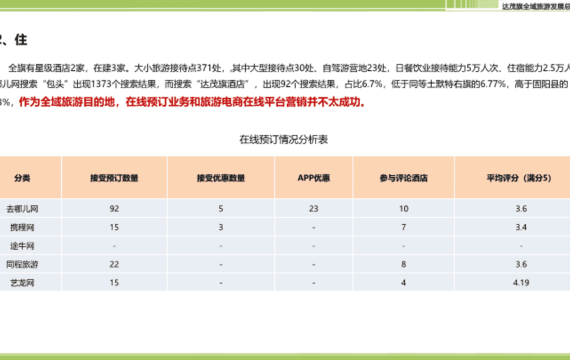The width and height of the screenshot is (570, 360).
Task: Select the 平均评分(满分5) header
Action: 519,178
